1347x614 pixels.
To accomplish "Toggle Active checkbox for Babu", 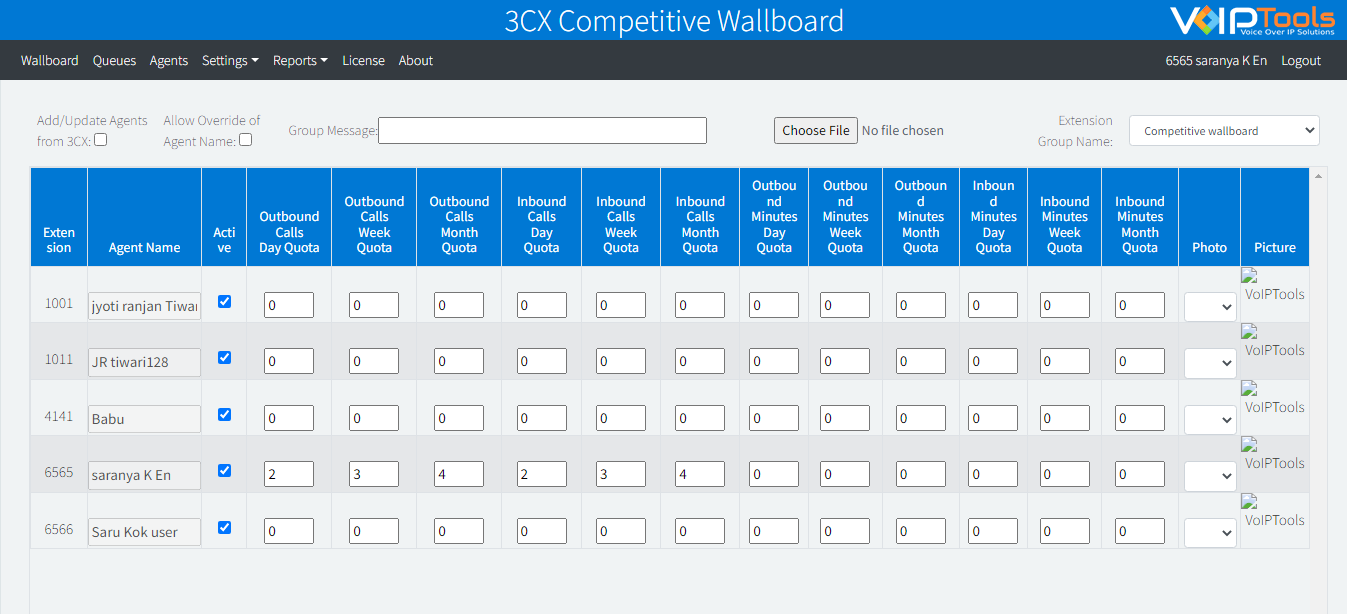I will [224, 414].
